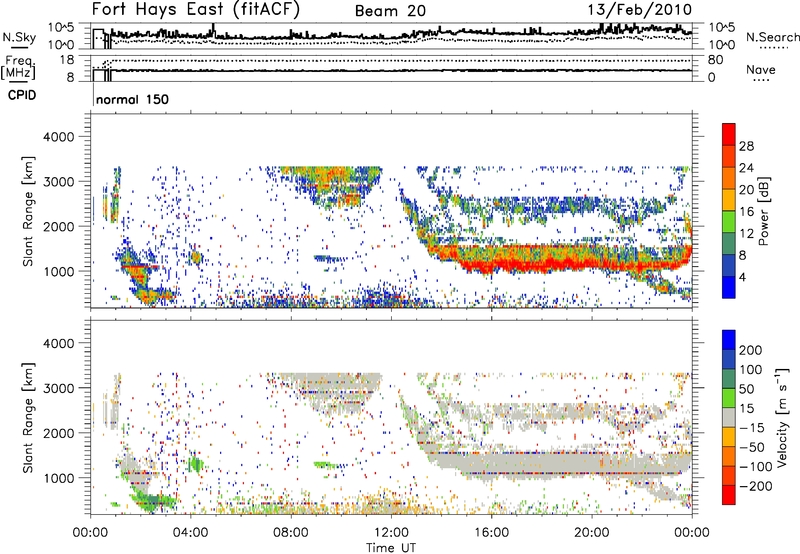Viewport: 800px width, 554px height.
Task: Click the 'normal 150' CPID text
Action: point(132,99)
